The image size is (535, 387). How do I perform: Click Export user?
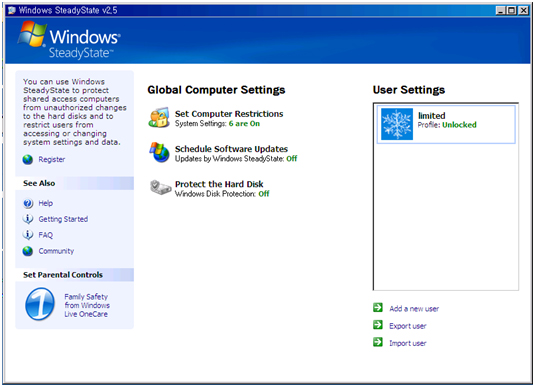point(408,326)
